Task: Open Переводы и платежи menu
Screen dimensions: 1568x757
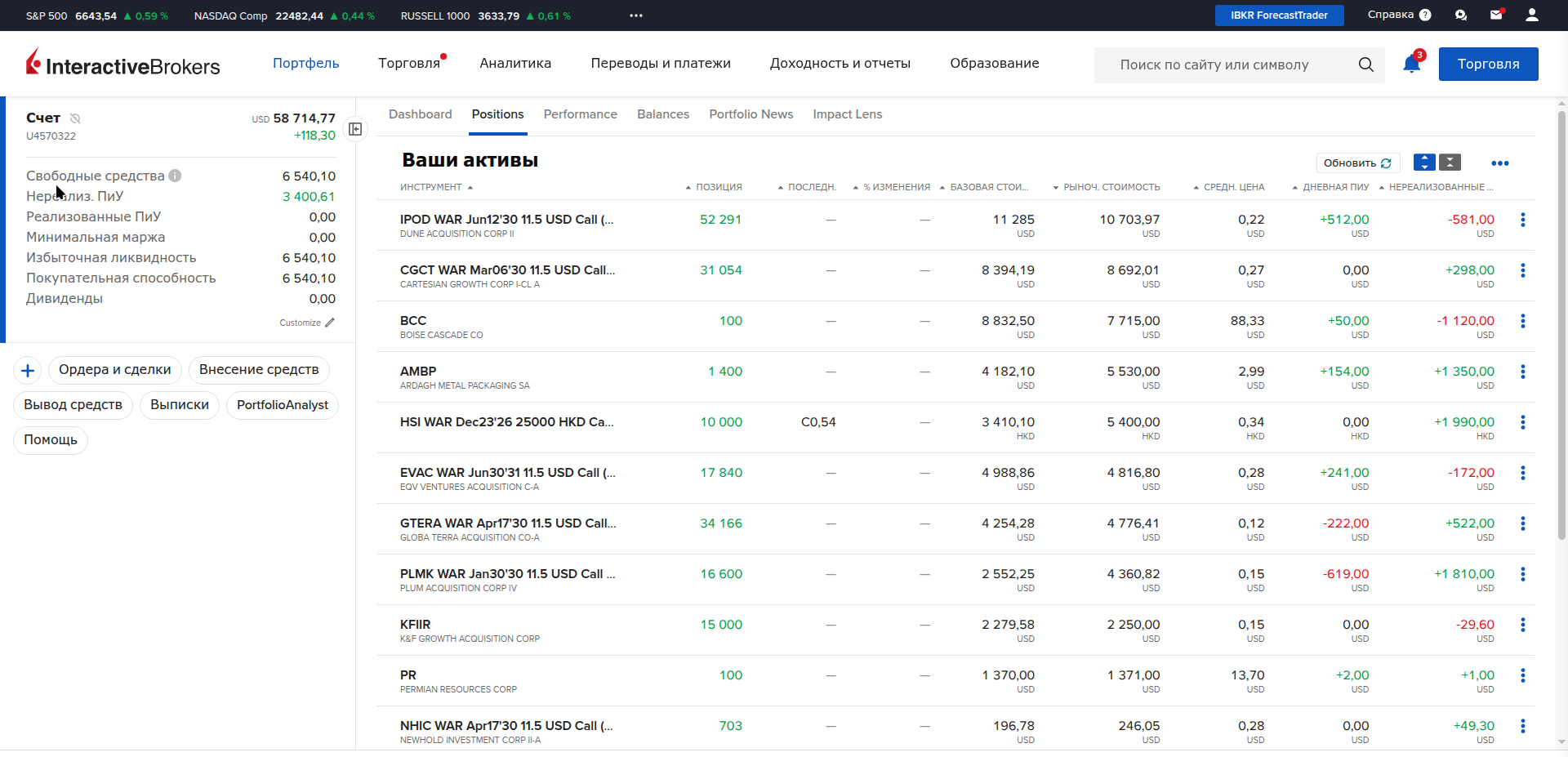Action: 661,63
